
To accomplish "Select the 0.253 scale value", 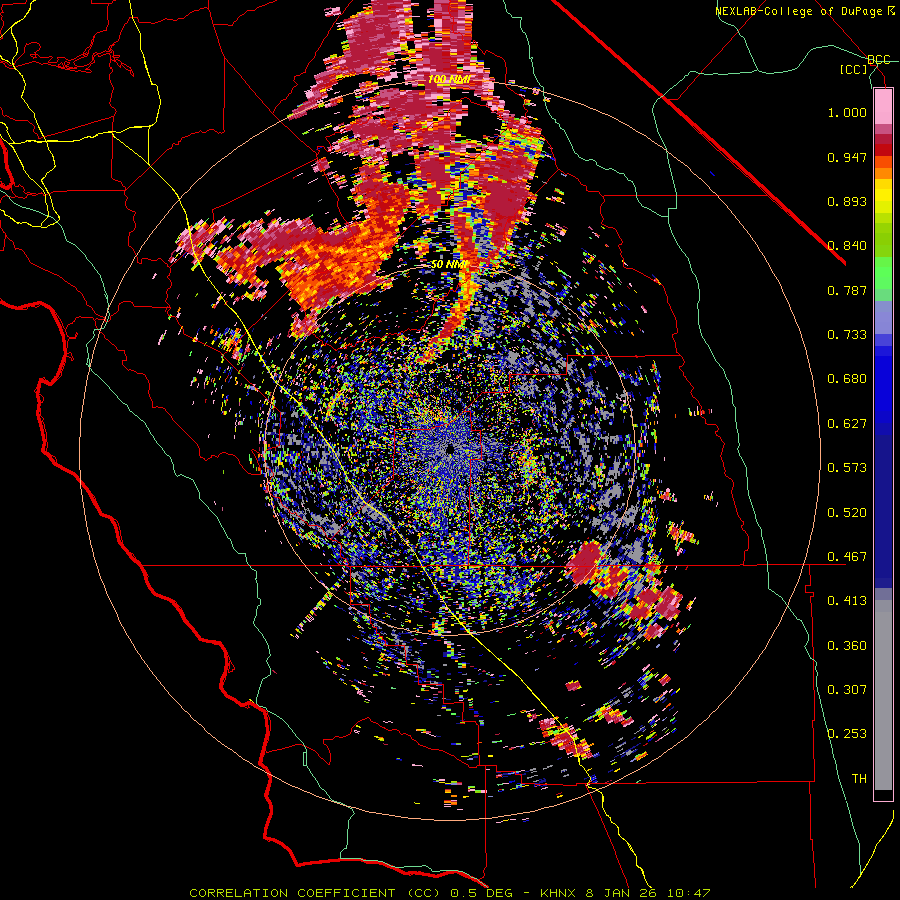I will pyautogui.click(x=847, y=734).
